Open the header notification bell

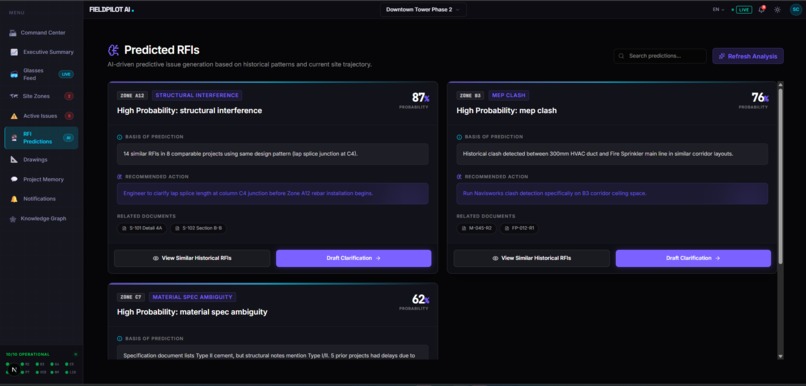click(x=761, y=10)
